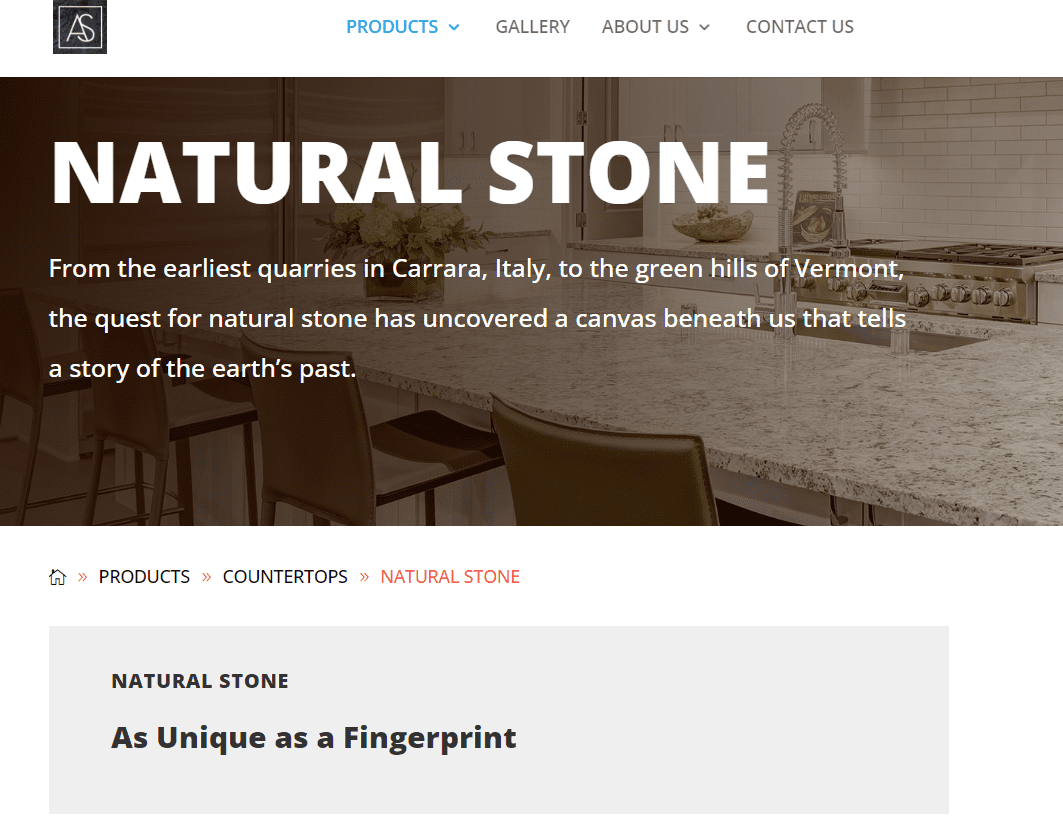Viewport: 1063px width, 817px height.
Task: Click the As Unique as a Fingerprint heading
Action: coord(313,738)
